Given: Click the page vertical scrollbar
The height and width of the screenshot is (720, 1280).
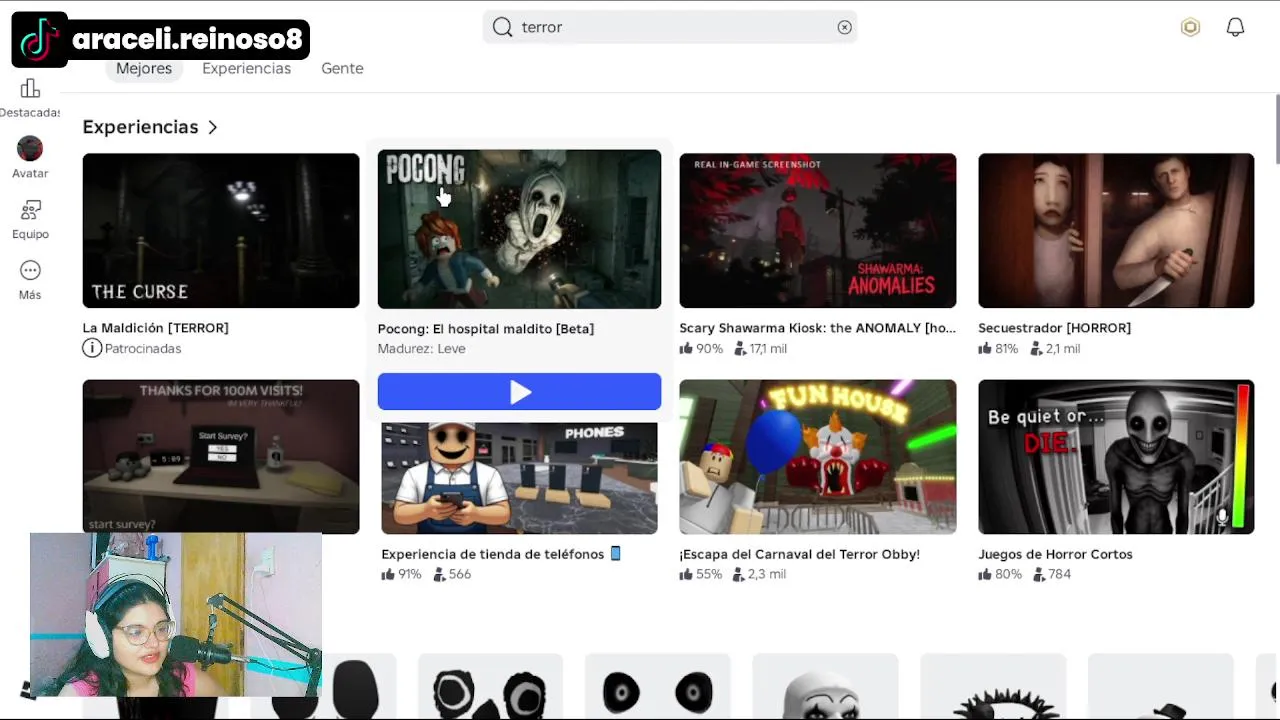Looking at the screenshot, I should click(1277, 130).
